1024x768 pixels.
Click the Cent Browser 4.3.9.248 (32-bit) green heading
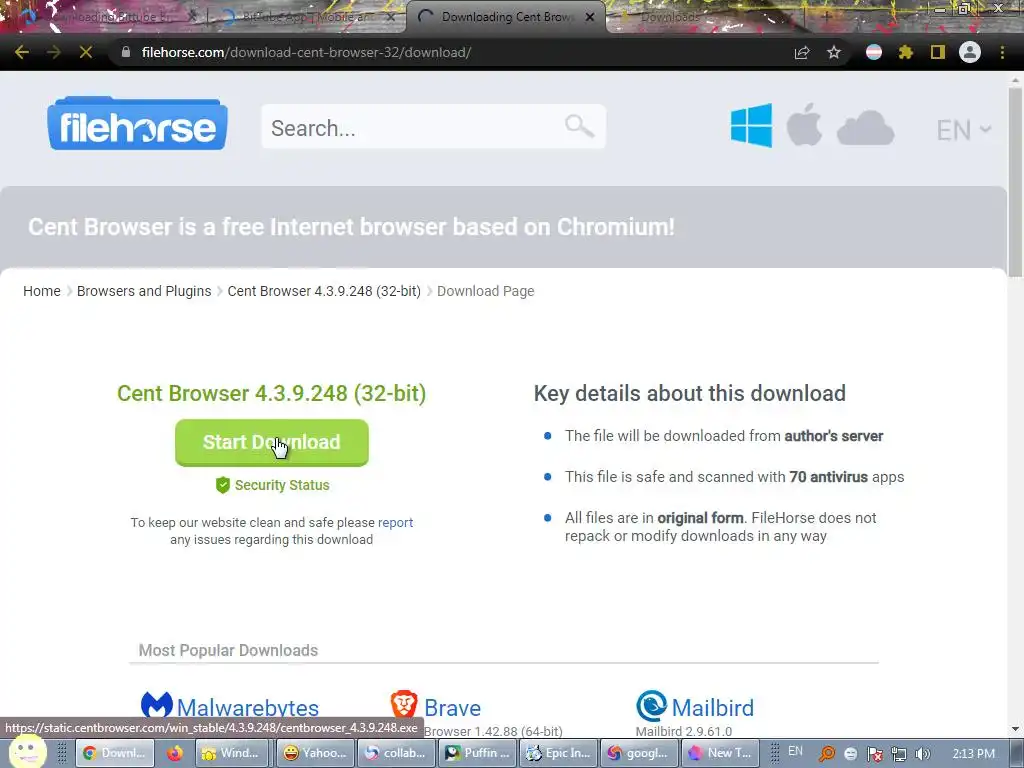click(x=272, y=393)
